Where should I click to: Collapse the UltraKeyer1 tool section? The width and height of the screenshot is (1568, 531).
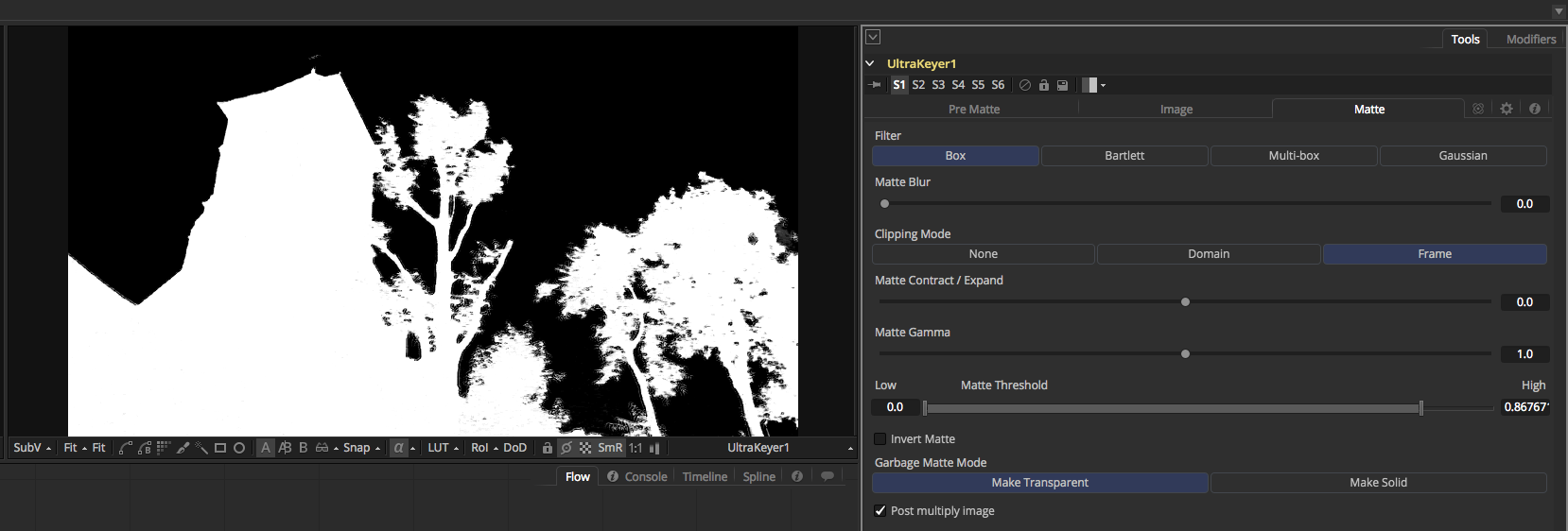tap(870, 63)
